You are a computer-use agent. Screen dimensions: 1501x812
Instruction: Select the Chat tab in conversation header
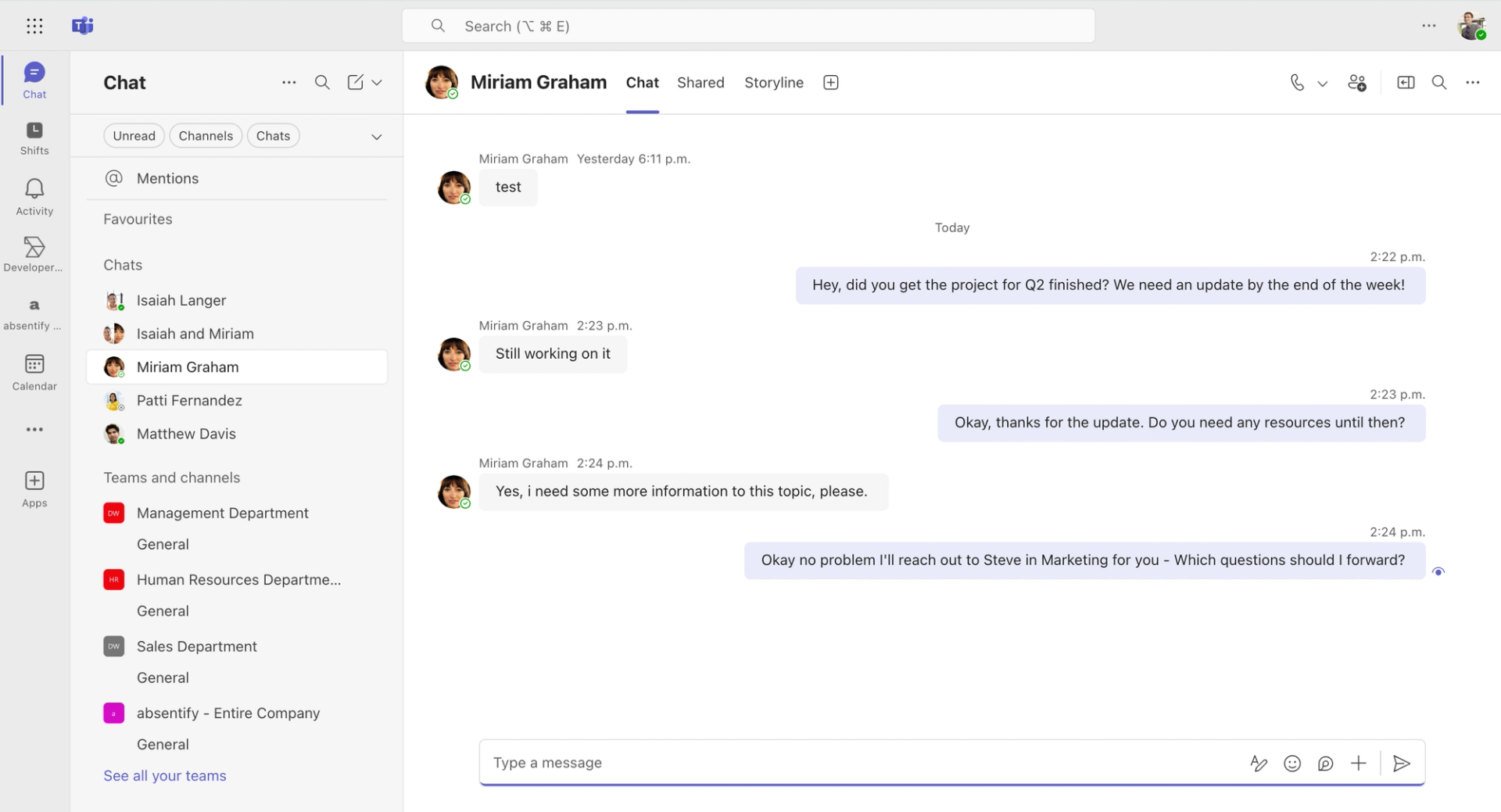[643, 82]
